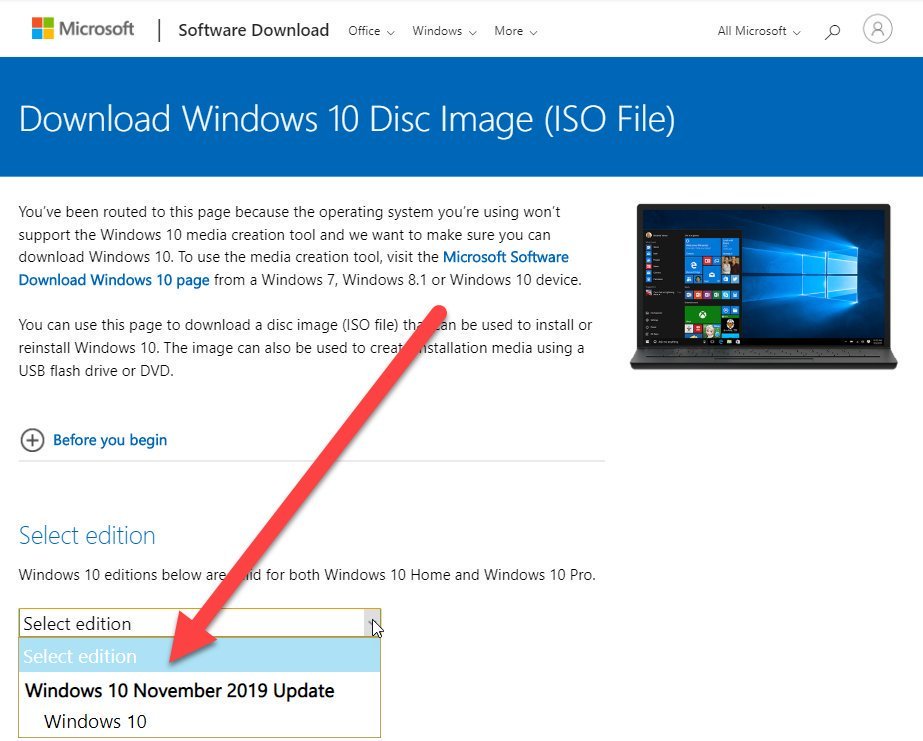
Task: Click the plus icon beside Before you begin
Action: point(34,440)
